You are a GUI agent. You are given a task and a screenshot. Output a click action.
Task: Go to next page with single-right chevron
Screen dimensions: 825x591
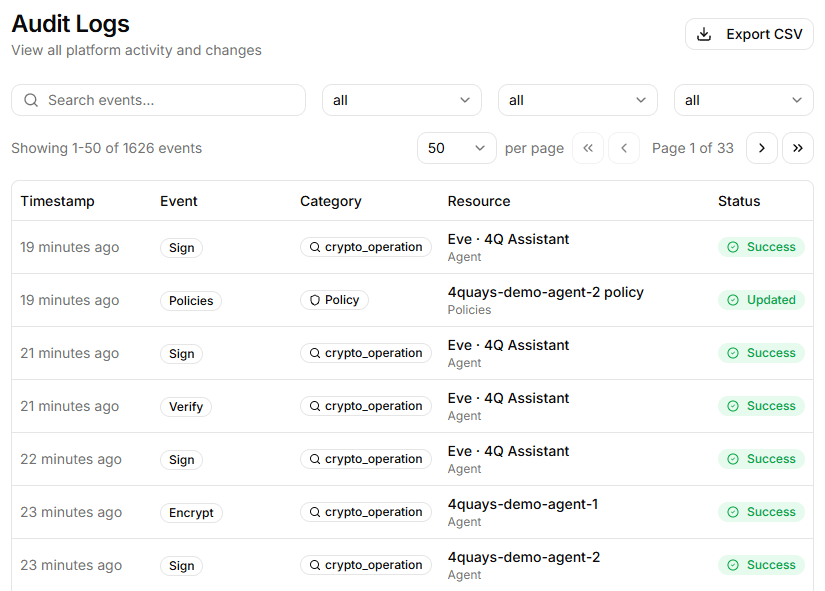761,148
